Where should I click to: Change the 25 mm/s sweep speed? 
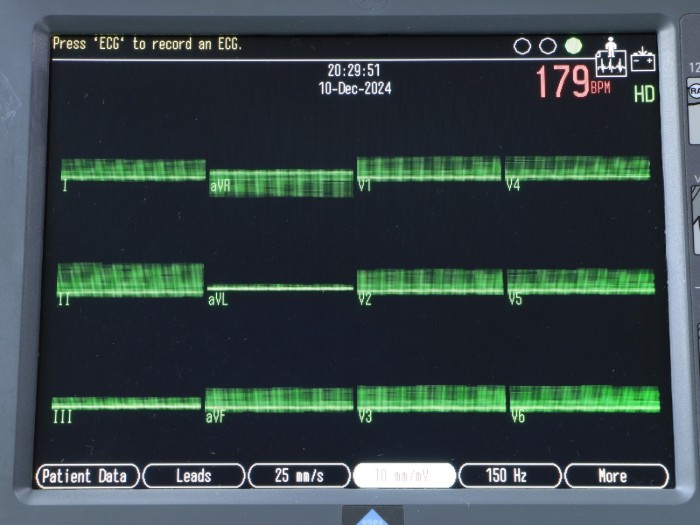pos(298,476)
